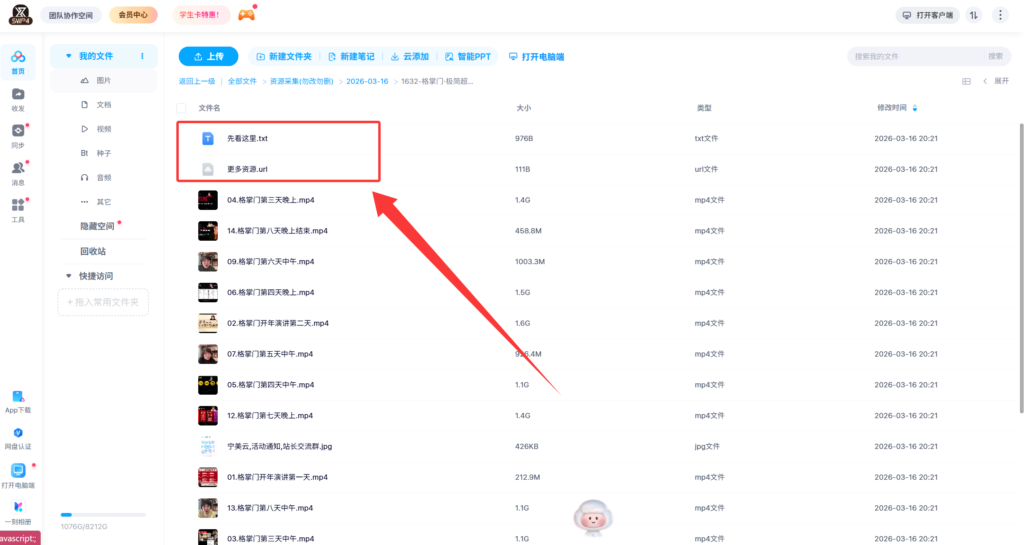
Task: Open the three-dot menu in top right
Action: point(1000,15)
